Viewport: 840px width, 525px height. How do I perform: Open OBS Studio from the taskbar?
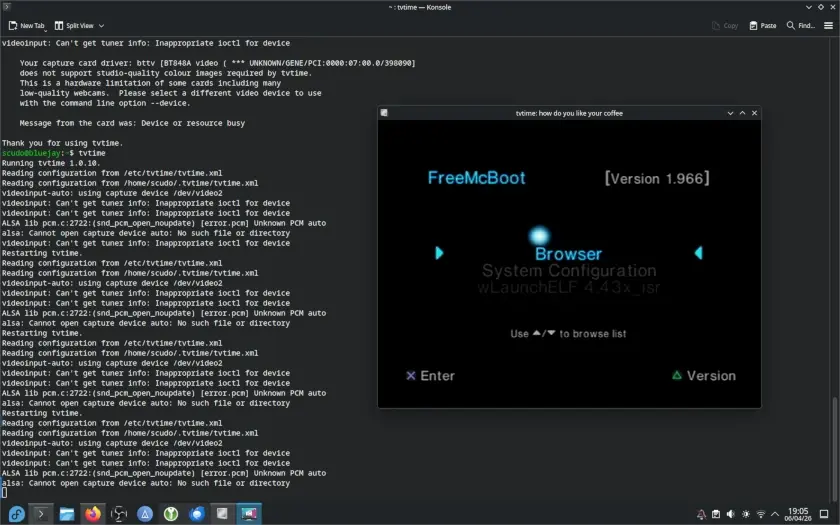118,514
